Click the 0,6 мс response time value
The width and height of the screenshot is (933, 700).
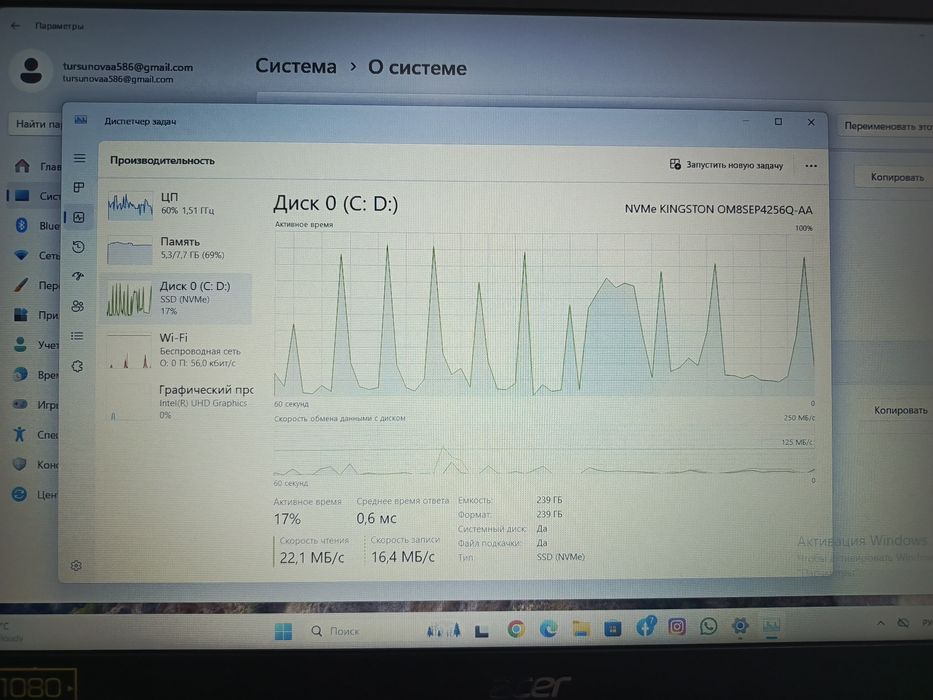pyautogui.click(x=376, y=518)
